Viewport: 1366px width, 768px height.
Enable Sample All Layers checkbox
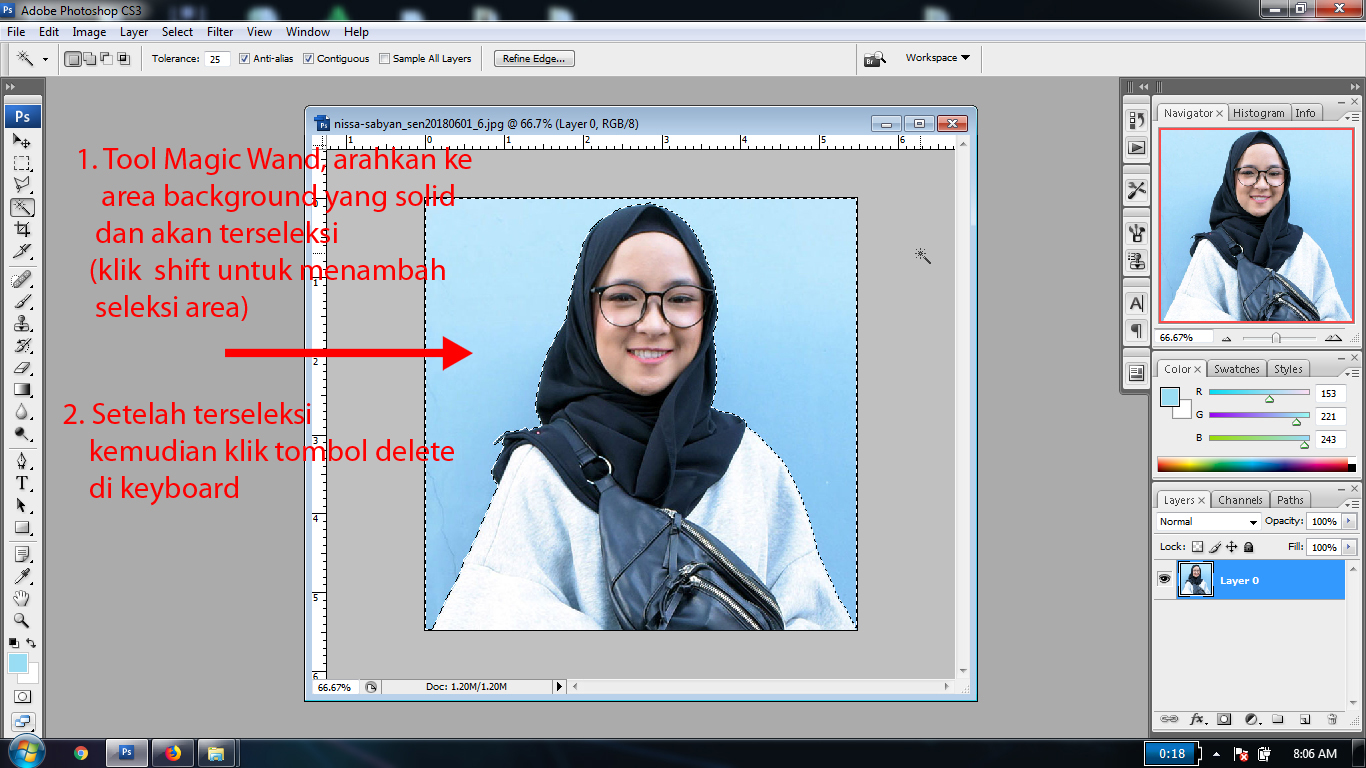(385, 59)
